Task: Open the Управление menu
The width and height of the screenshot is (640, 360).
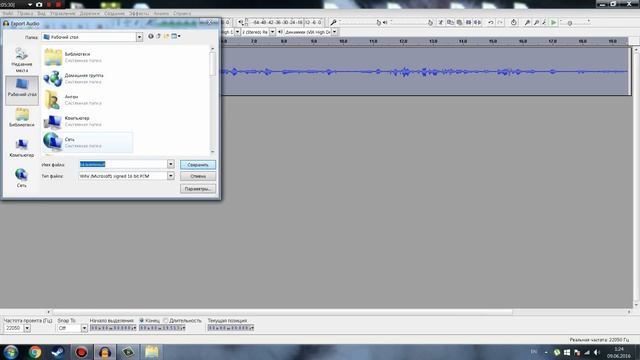Action: pyautogui.click(x=62, y=13)
